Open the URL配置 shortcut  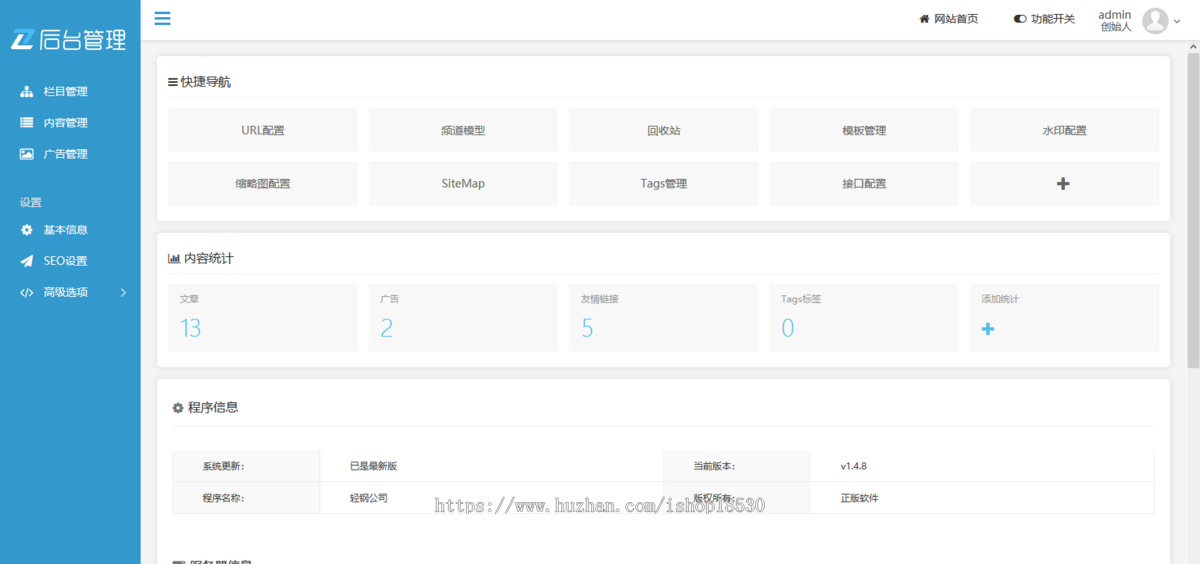pyautogui.click(x=263, y=130)
